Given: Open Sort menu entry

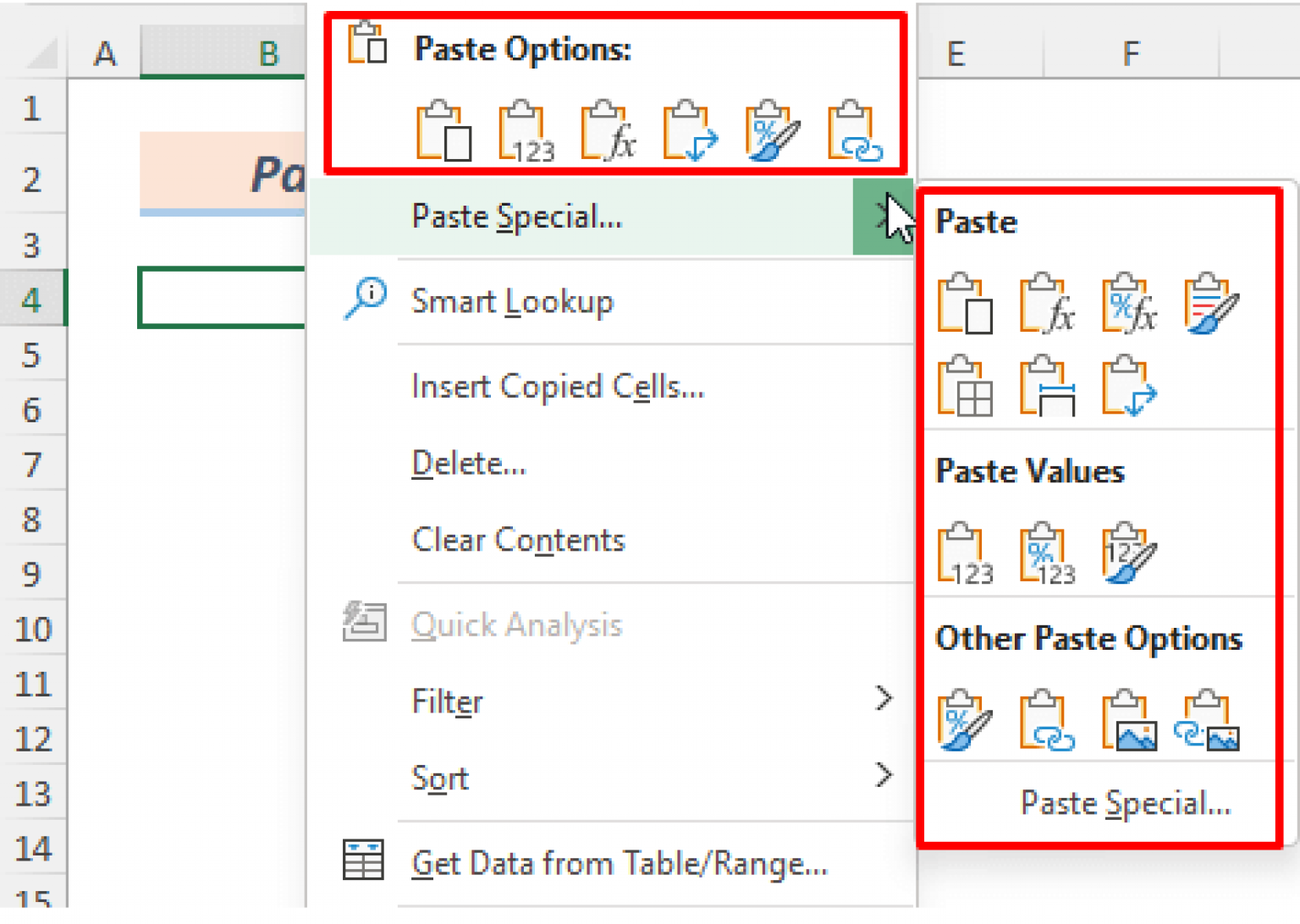Looking at the screenshot, I should point(612,778).
